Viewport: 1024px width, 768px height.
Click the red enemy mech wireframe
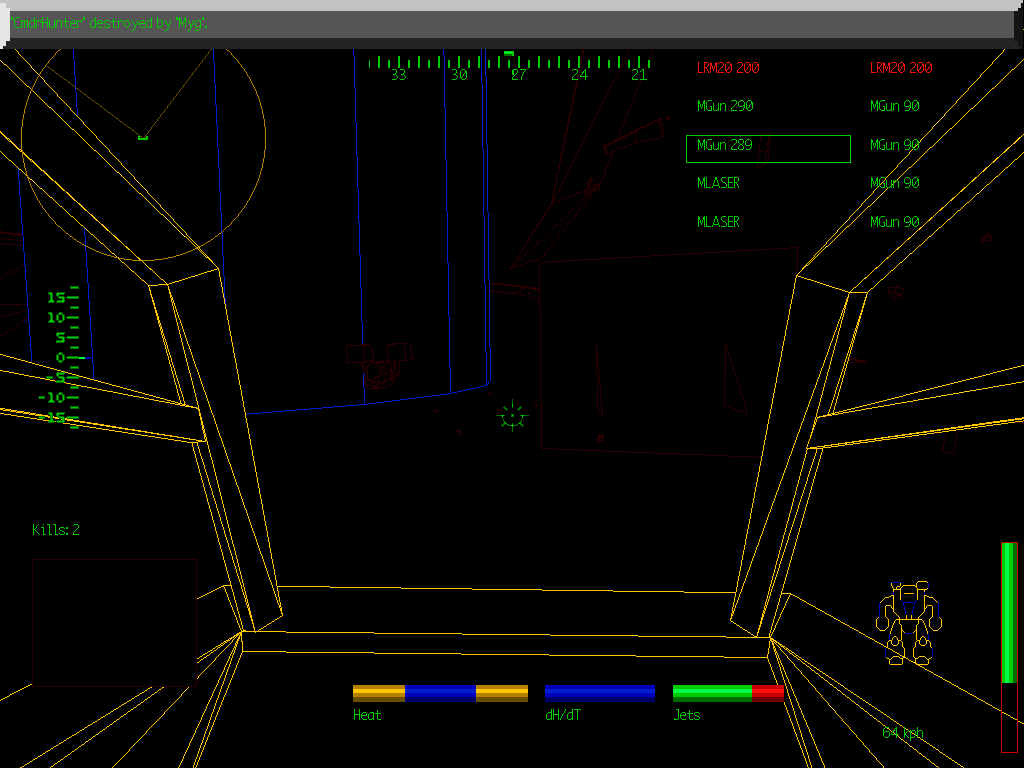coord(378,364)
